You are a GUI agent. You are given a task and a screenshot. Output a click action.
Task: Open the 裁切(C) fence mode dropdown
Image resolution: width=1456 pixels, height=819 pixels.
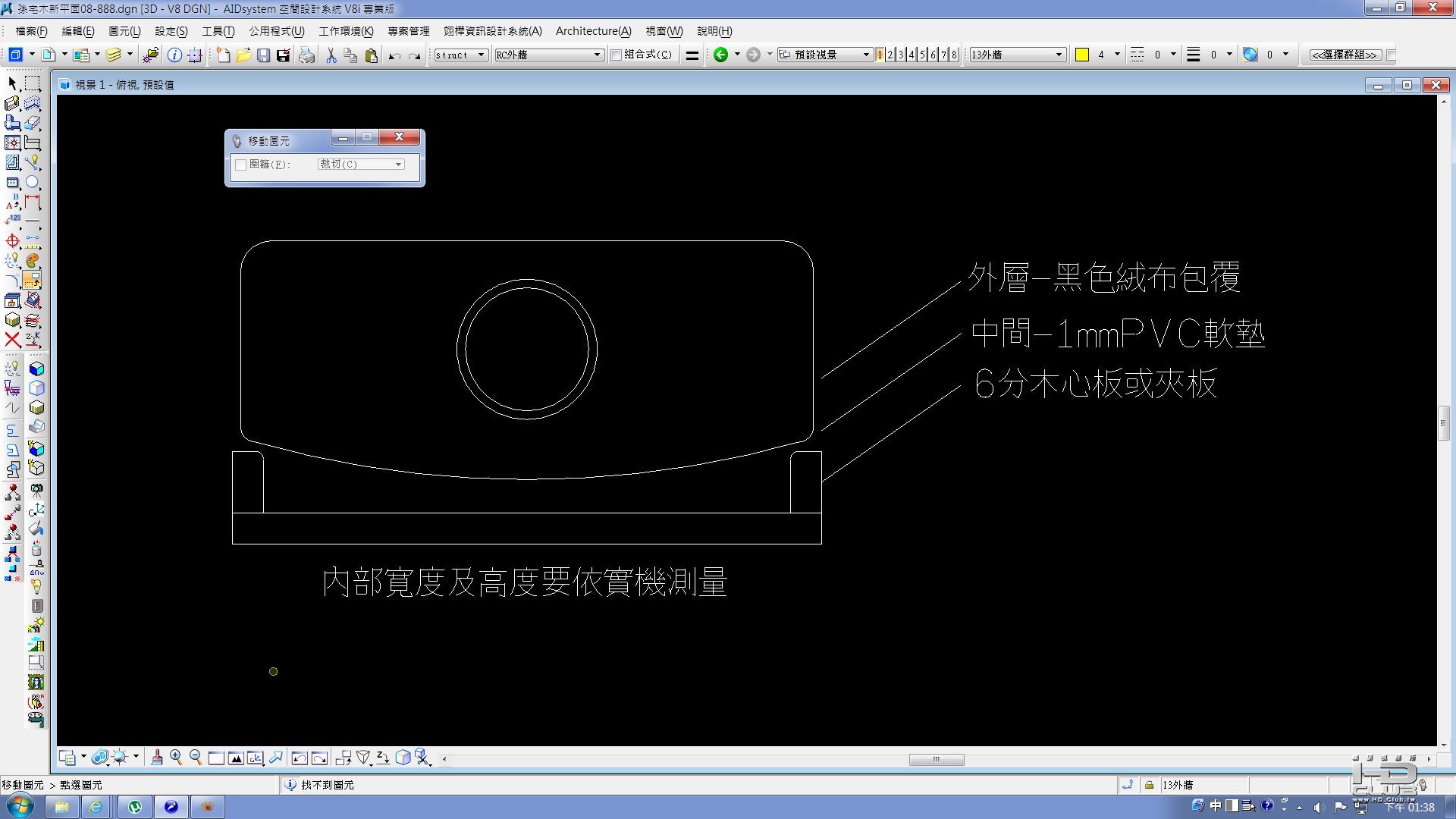(x=398, y=165)
